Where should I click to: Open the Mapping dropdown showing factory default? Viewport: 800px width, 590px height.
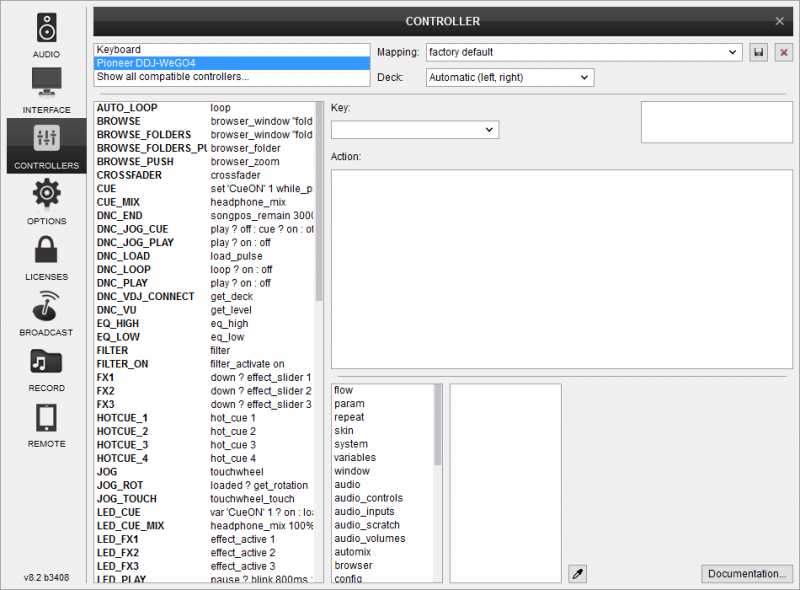pos(584,52)
